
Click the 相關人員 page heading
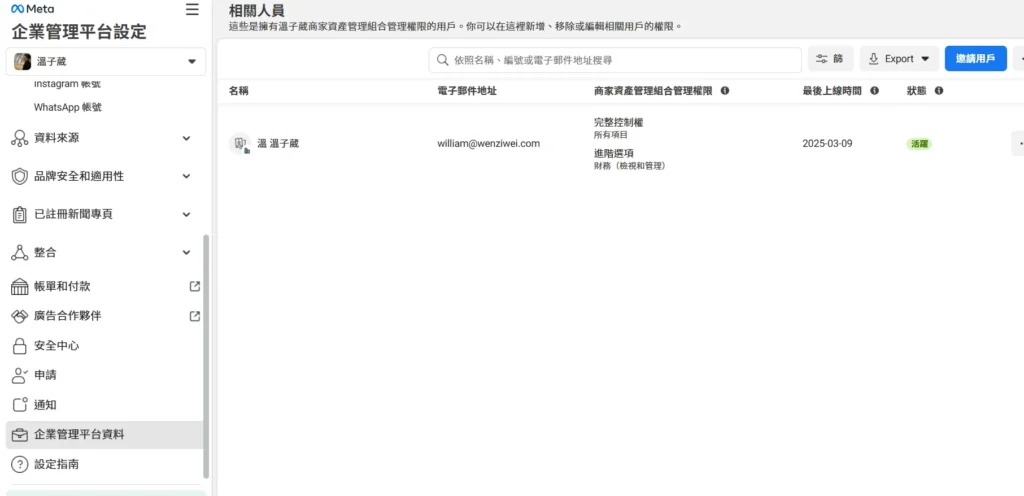point(257,10)
